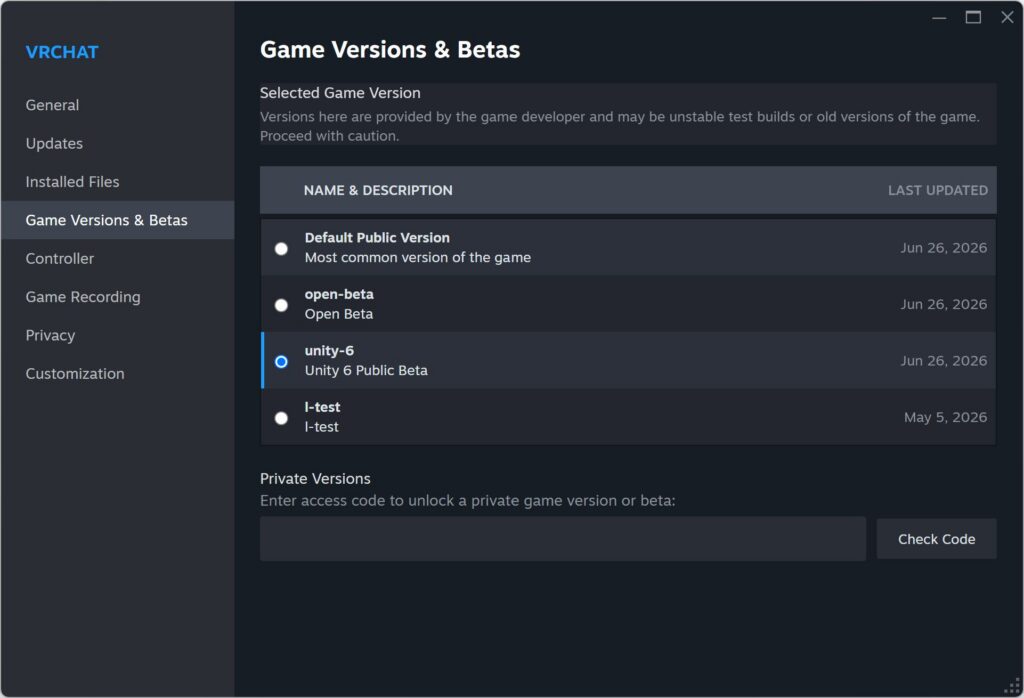Click the LAST UPDATED column header

[938, 190]
